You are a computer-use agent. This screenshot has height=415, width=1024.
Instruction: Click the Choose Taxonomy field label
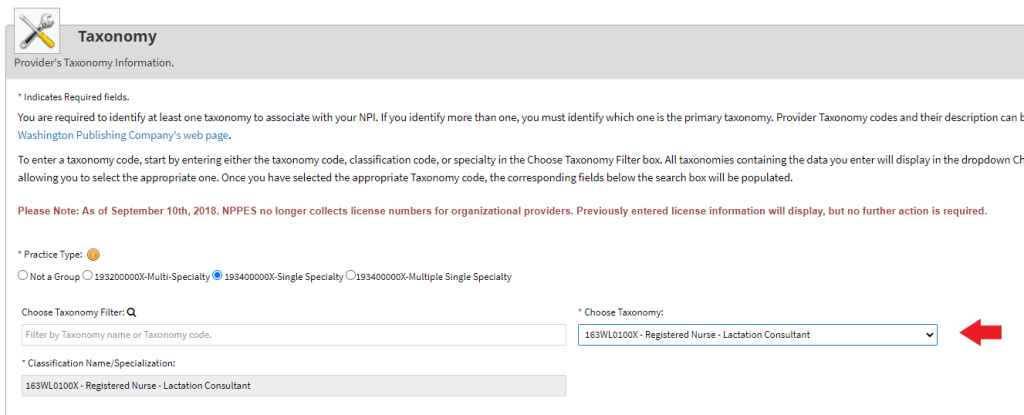click(x=624, y=313)
